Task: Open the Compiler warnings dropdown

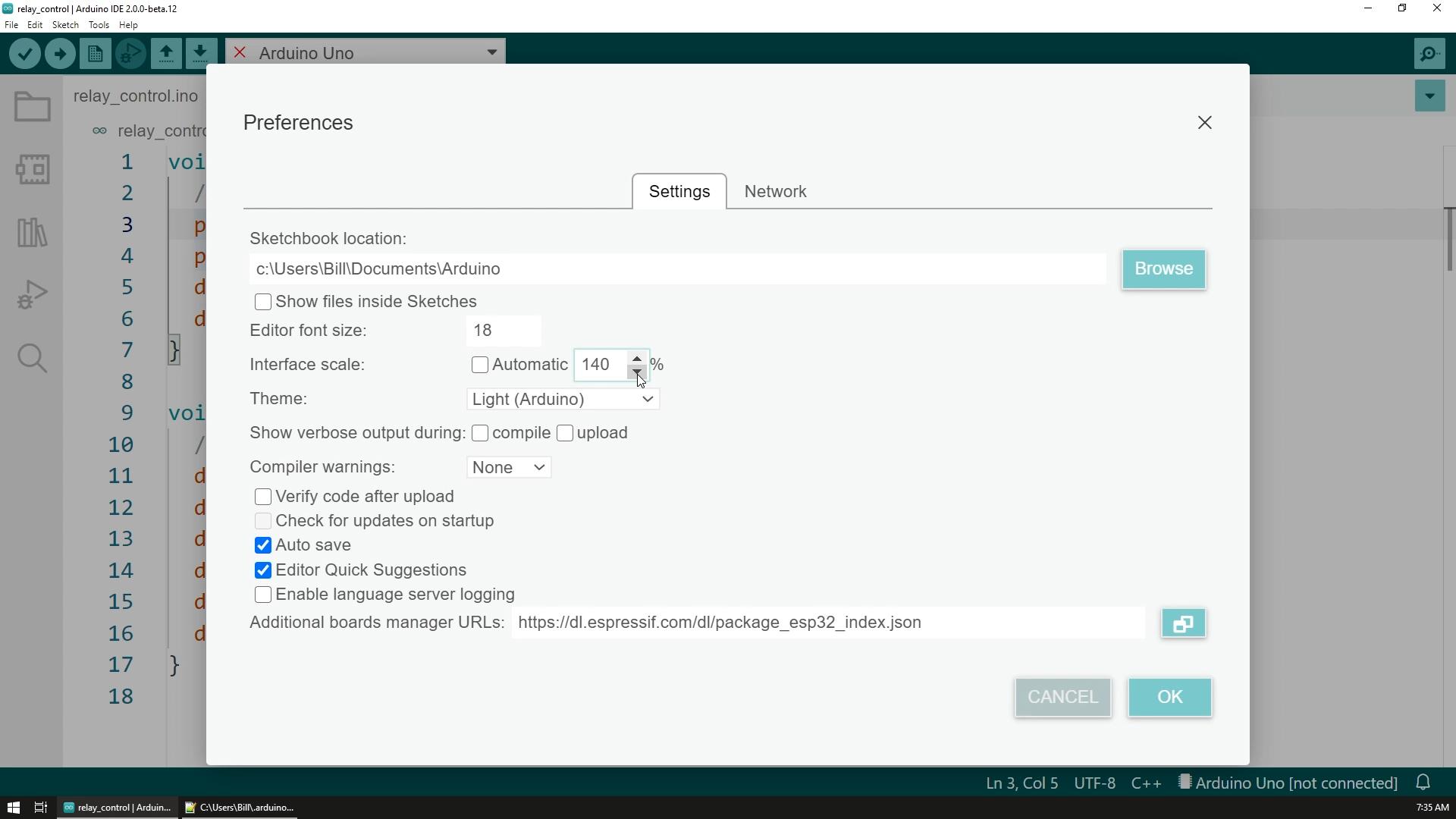Action: point(509,468)
